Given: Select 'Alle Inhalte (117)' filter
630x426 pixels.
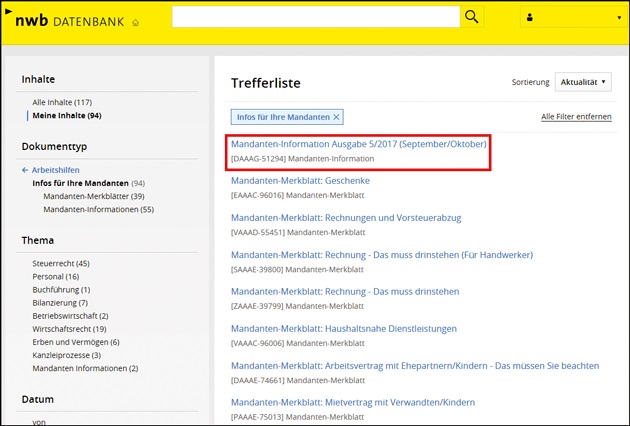Looking at the screenshot, I should coord(62,102).
